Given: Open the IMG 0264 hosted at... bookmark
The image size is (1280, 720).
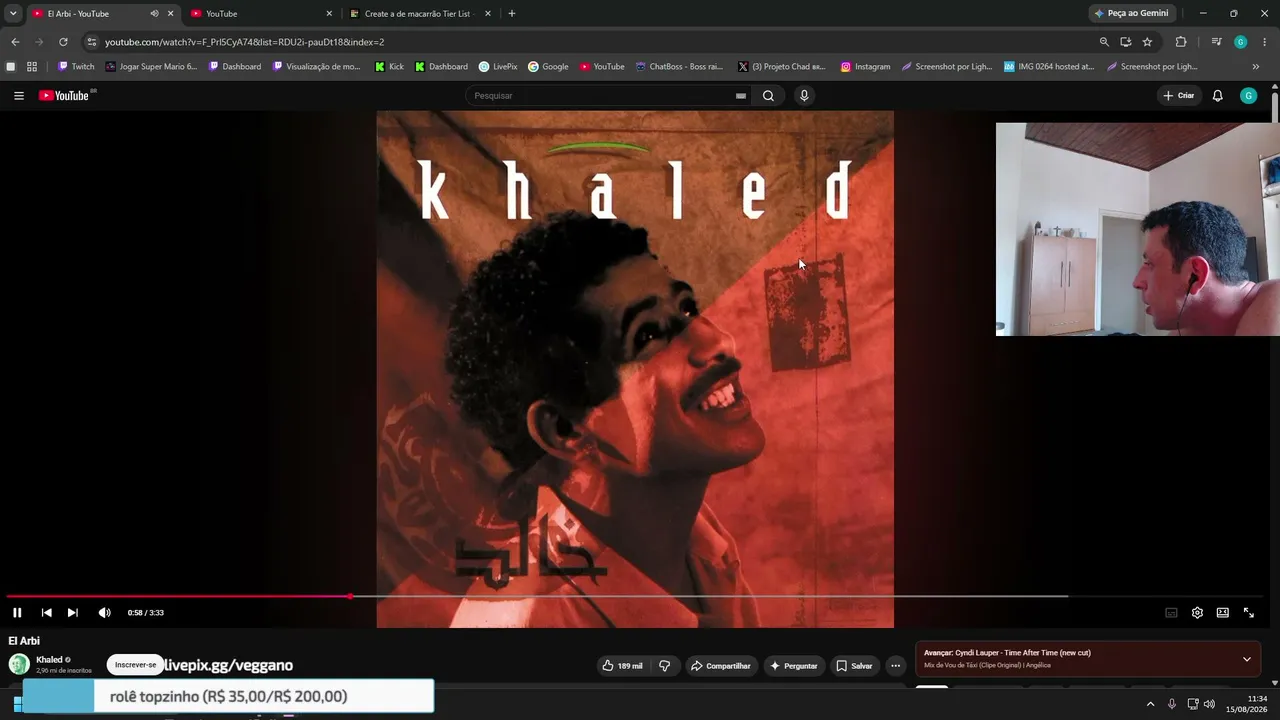Looking at the screenshot, I should (x=1049, y=67).
